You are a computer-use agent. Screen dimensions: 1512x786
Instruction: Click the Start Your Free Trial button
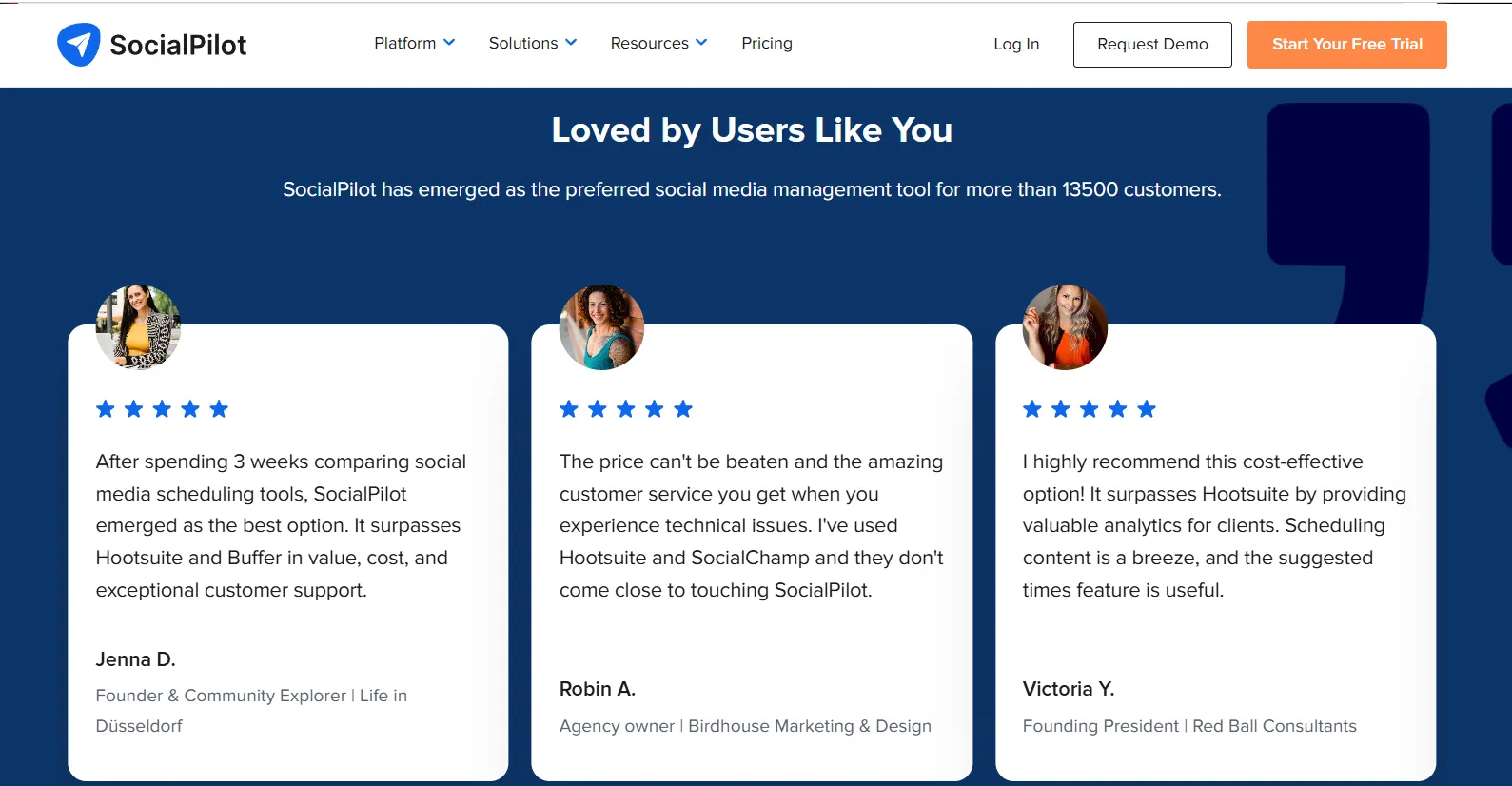click(1346, 45)
